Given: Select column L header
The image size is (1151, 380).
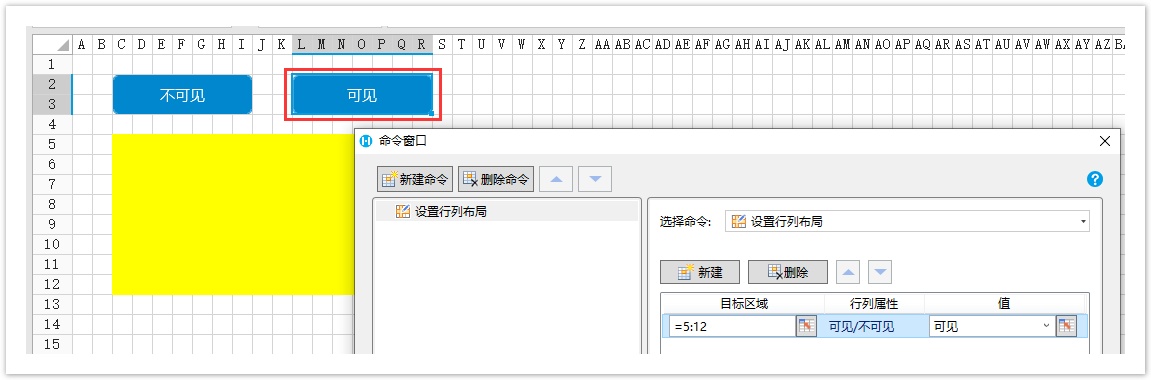Looking at the screenshot, I should click(302, 45).
